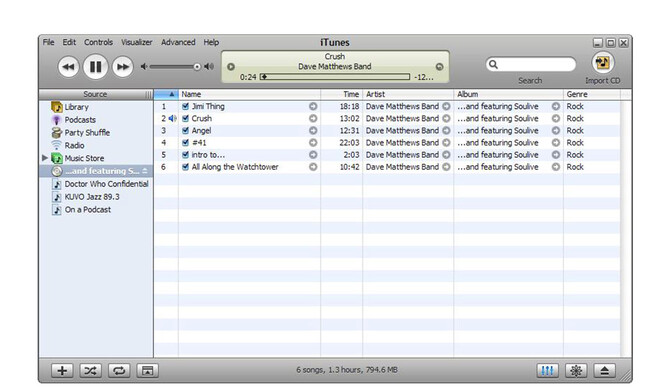
Task: Sort by the Name column header
Action: 250,94
